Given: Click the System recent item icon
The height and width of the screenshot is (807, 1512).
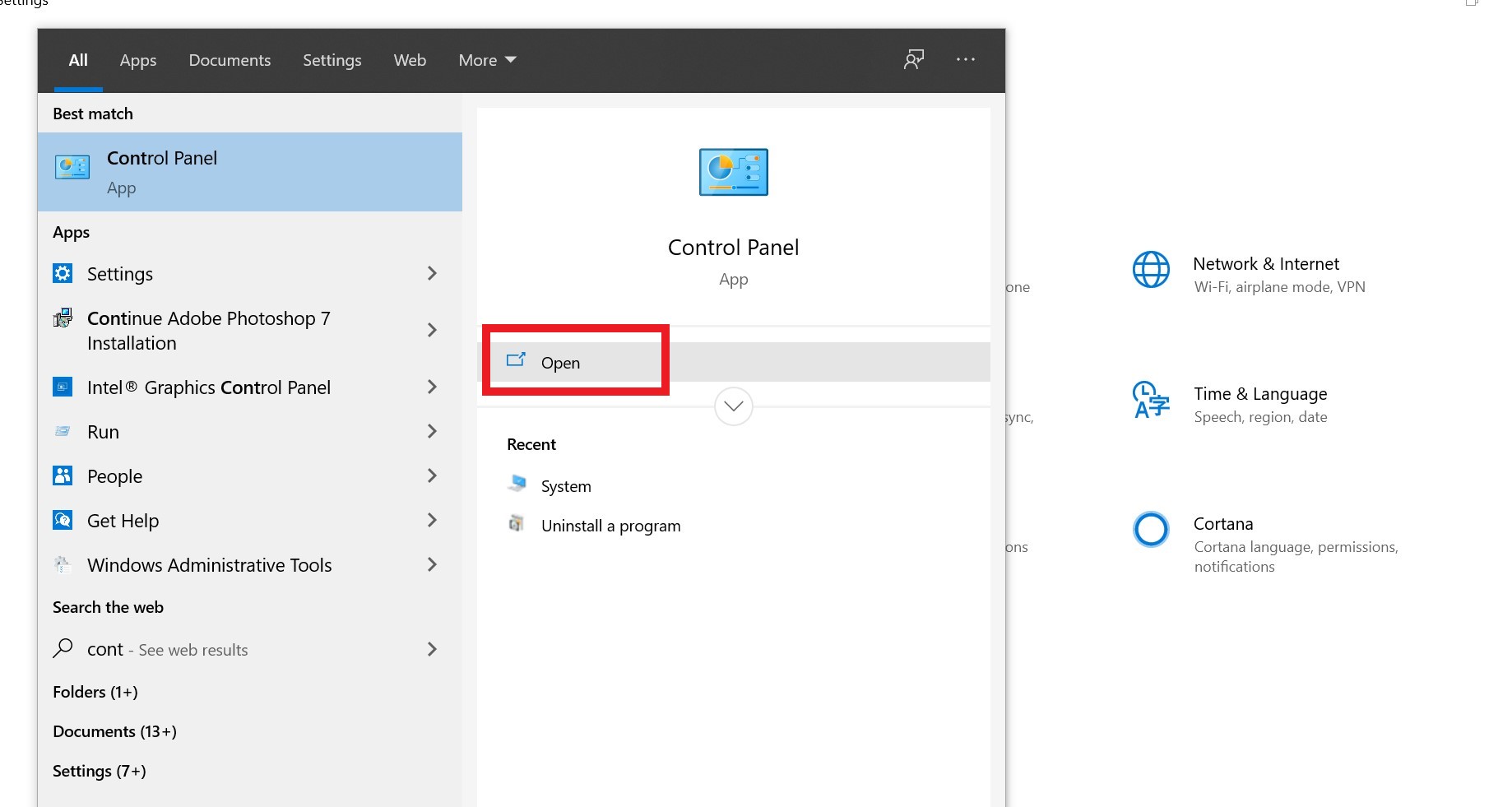Looking at the screenshot, I should 517,484.
